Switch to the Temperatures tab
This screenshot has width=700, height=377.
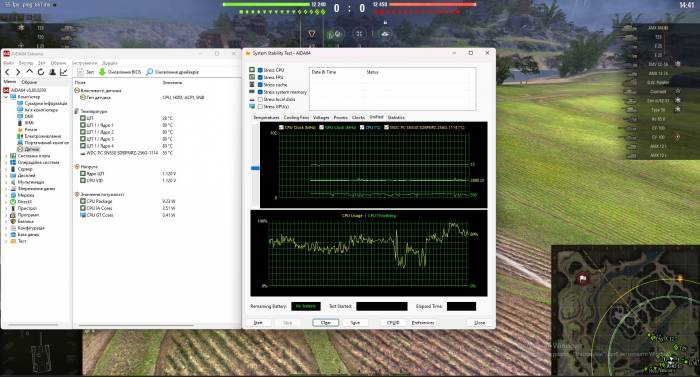pyautogui.click(x=266, y=117)
